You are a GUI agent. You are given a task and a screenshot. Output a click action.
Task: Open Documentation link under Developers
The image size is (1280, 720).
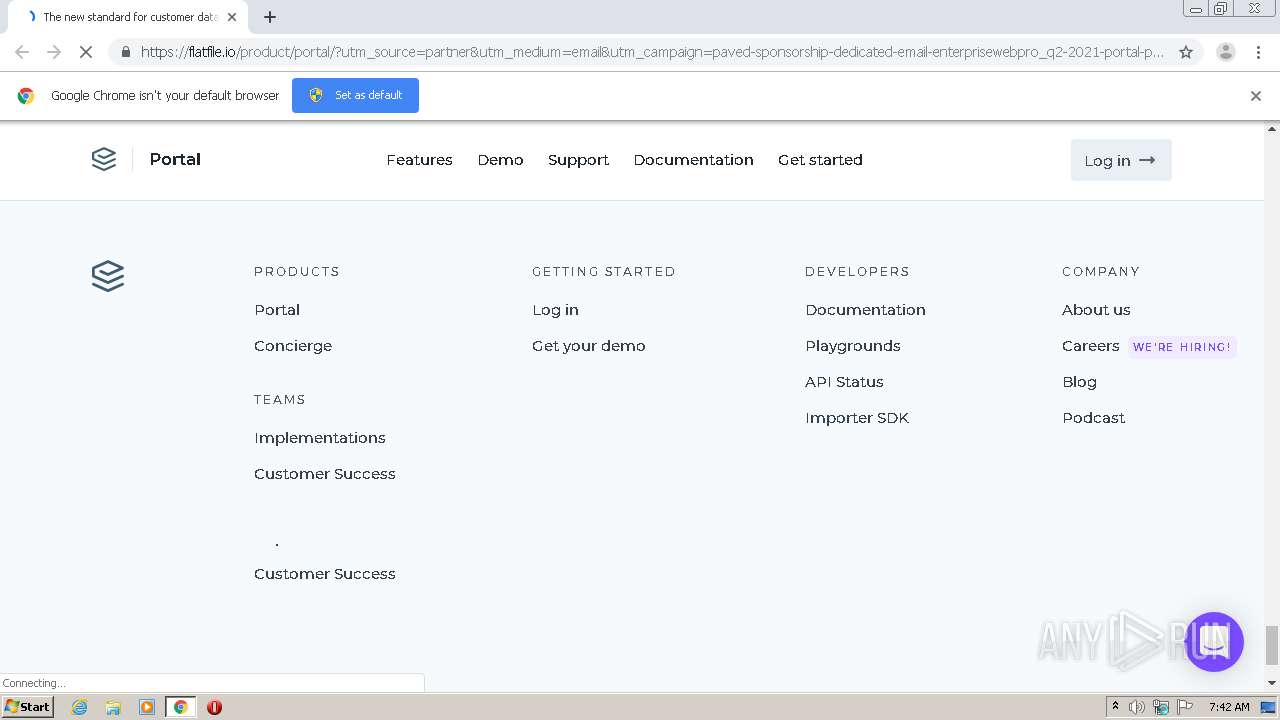pos(865,310)
